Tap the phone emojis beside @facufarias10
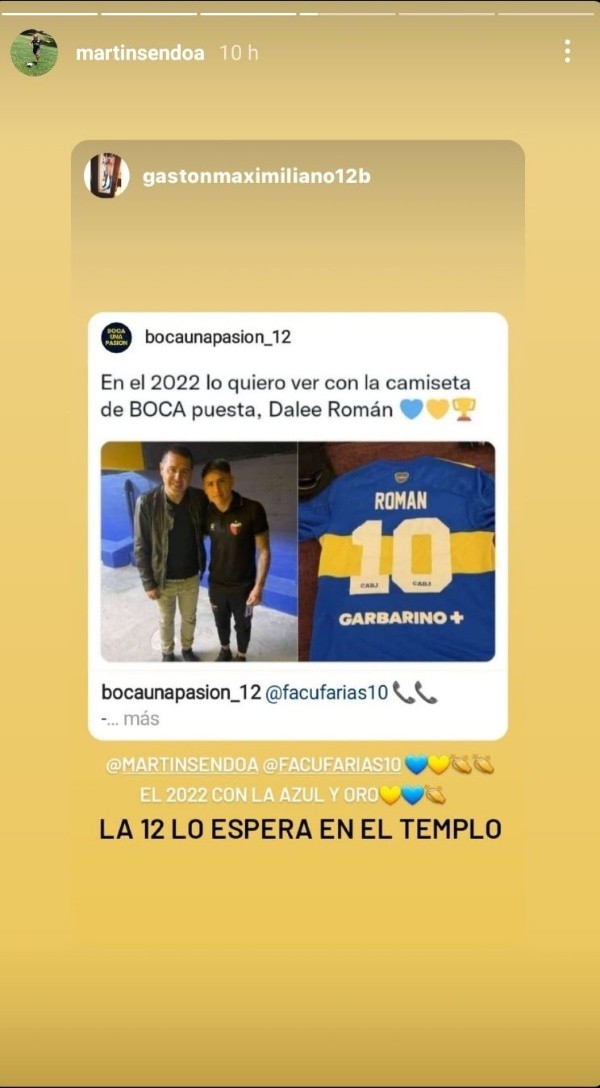Viewport: 600px width, 1088px height. coord(415,692)
